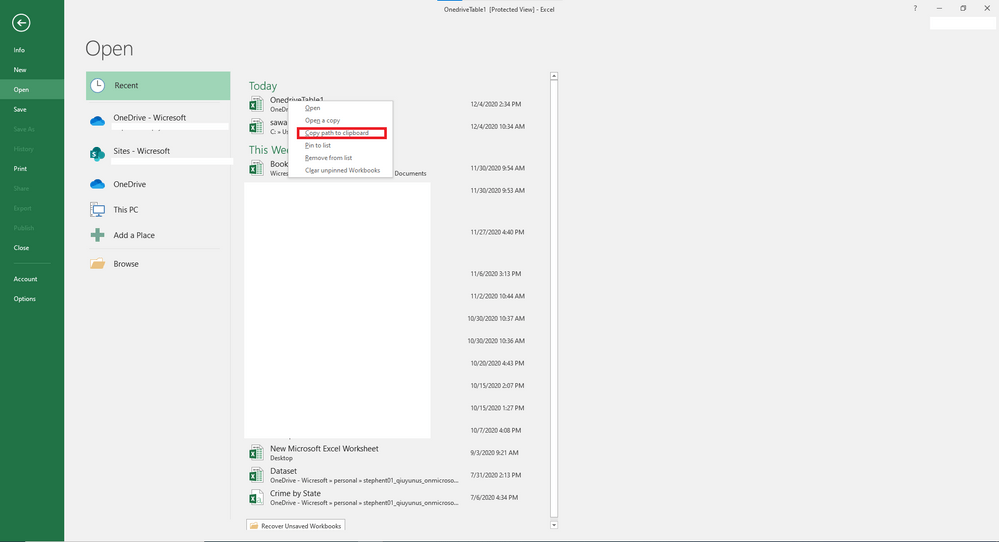Click the 7/6/2020 4:34 PM timestamp
The width and height of the screenshot is (999, 542).
(494, 497)
